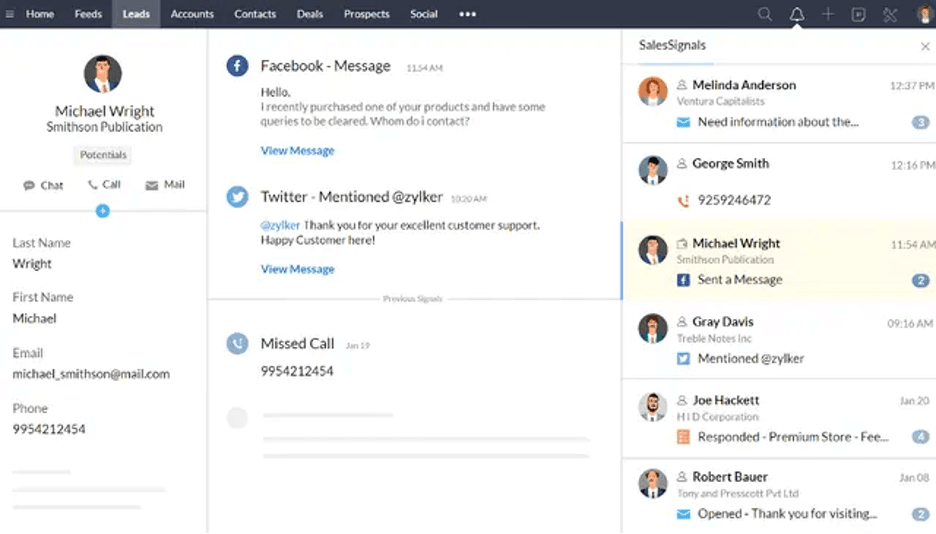Click the Call button

[x=104, y=184]
